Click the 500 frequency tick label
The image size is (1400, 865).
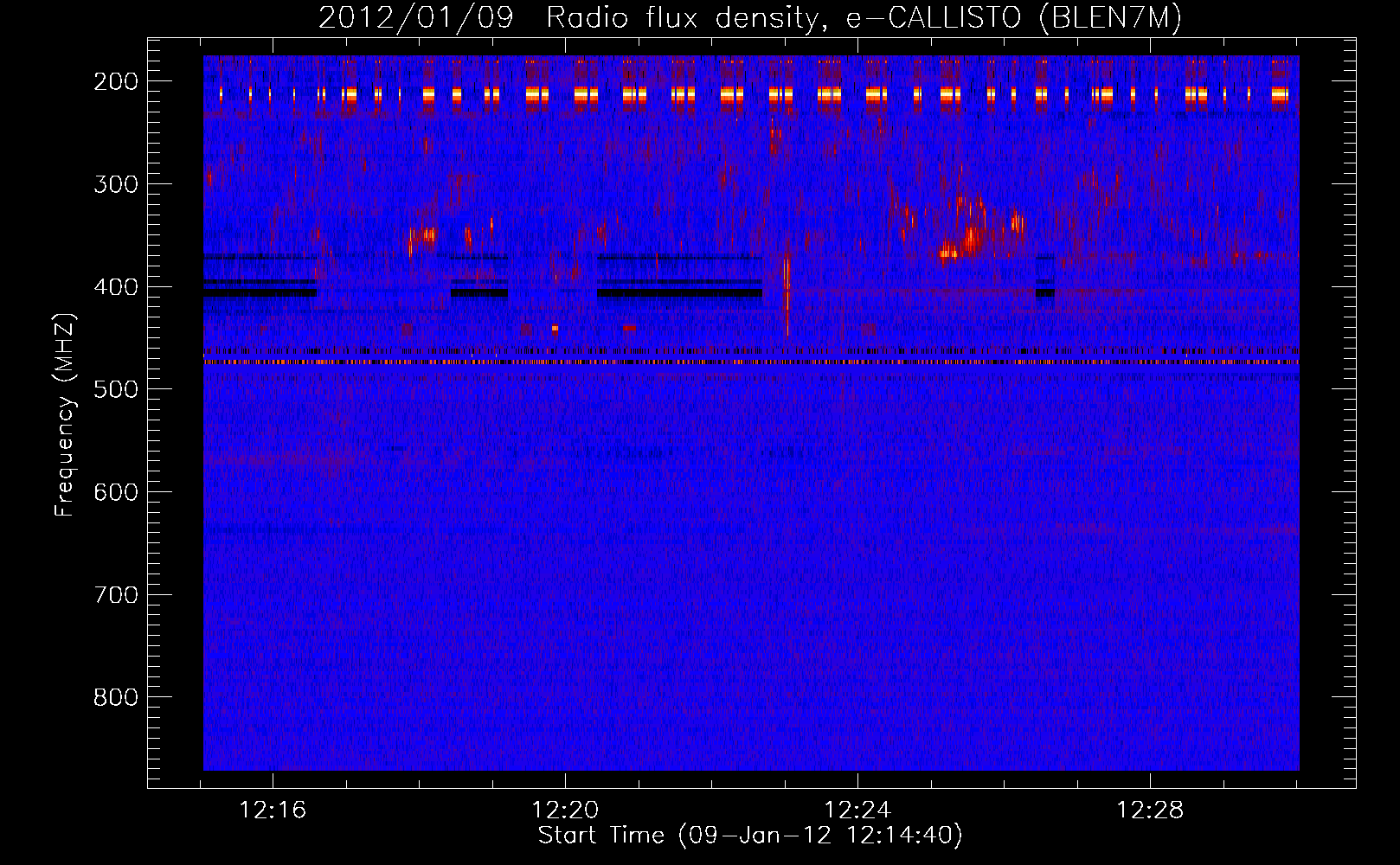coord(116,389)
